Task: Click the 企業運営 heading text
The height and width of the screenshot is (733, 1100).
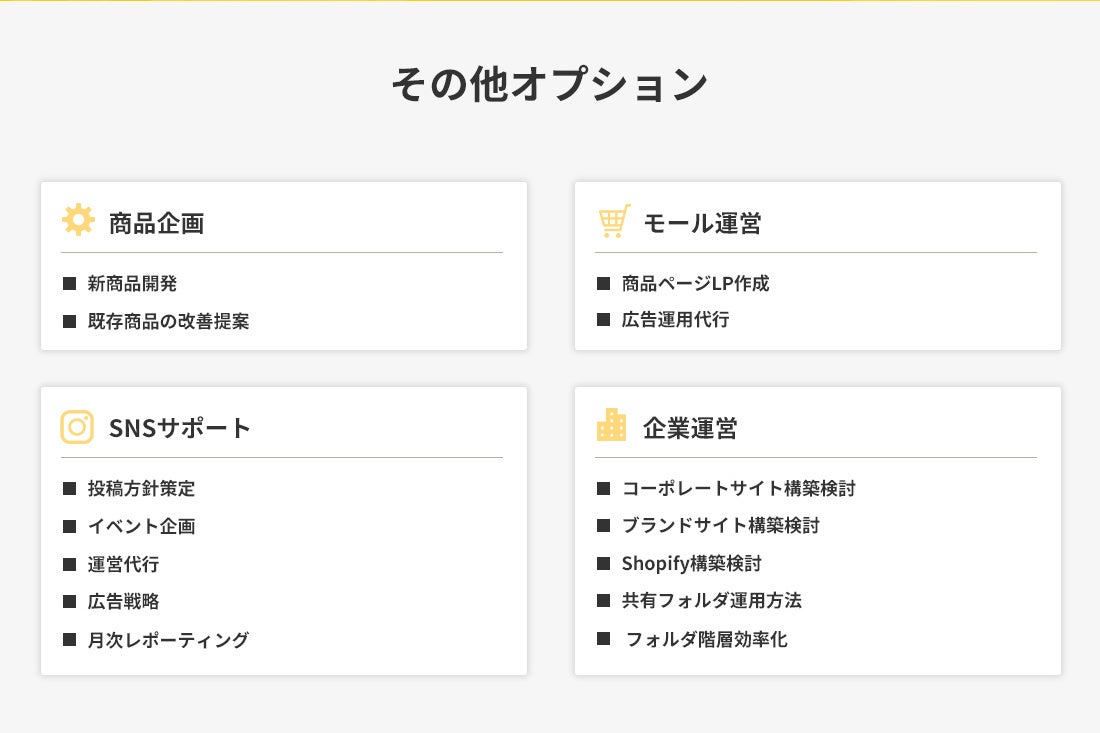Action: pos(690,428)
